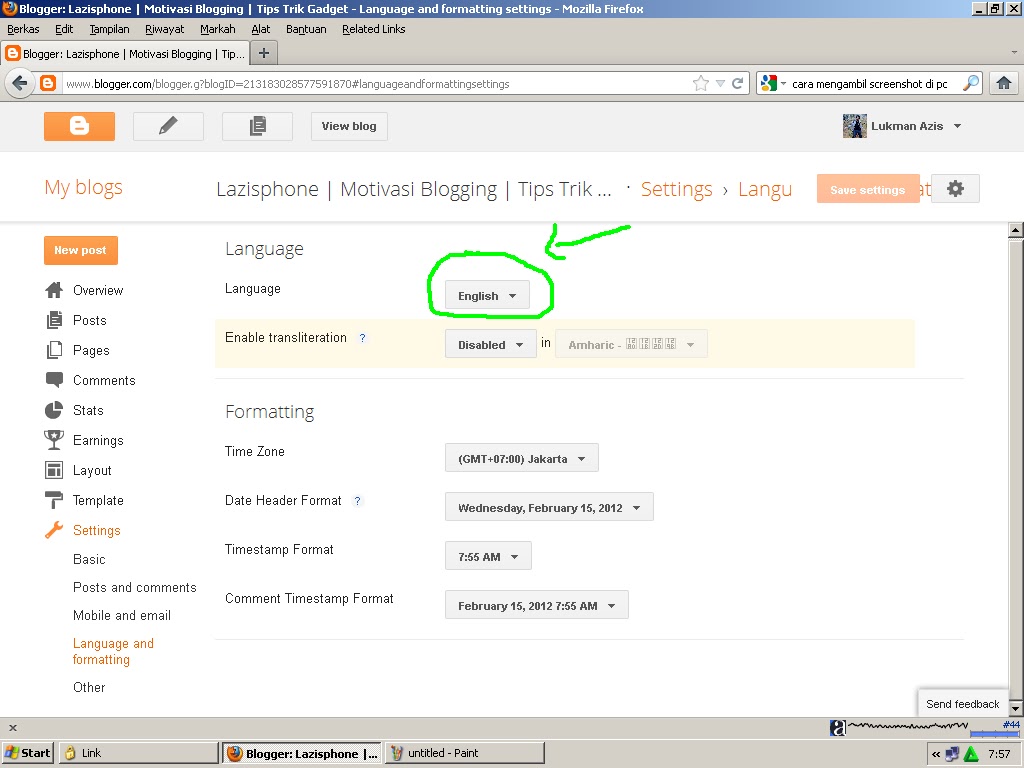1024x768 pixels.
Task: Click the Template paint roller icon
Action: [x=54, y=500]
